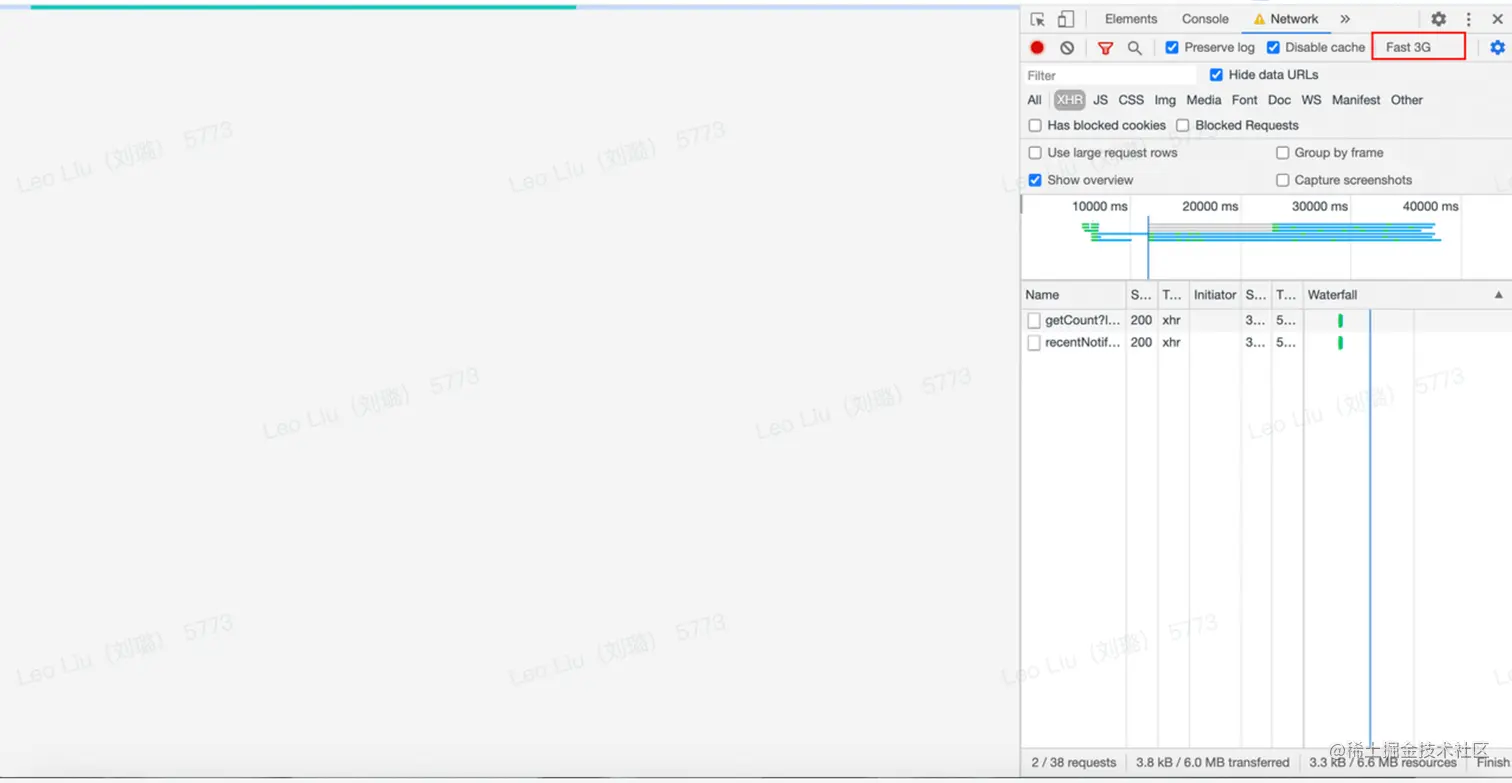Click the getCount waterfall green bar
This screenshot has width=1512, height=783.
coord(1340,321)
